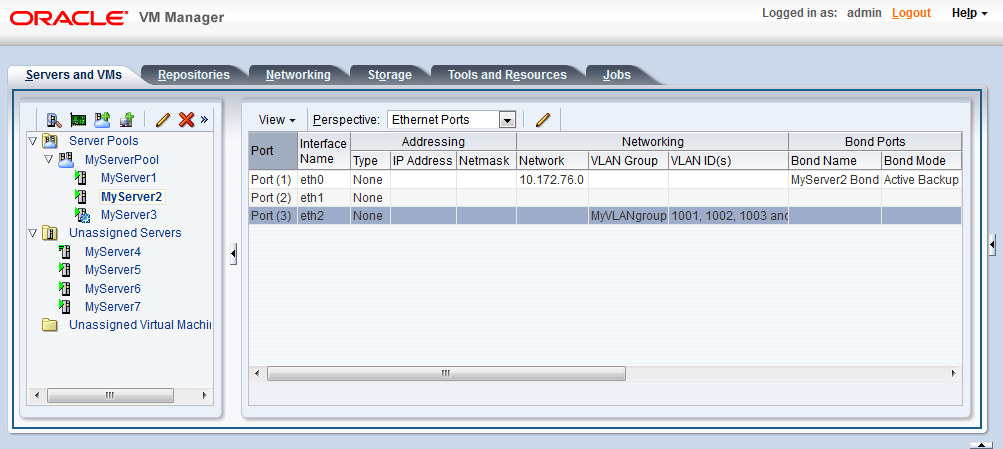The height and width of the screenshot is (449, 1003).
Task: Click the MyServer6 server icon
Action: point(64,288)
